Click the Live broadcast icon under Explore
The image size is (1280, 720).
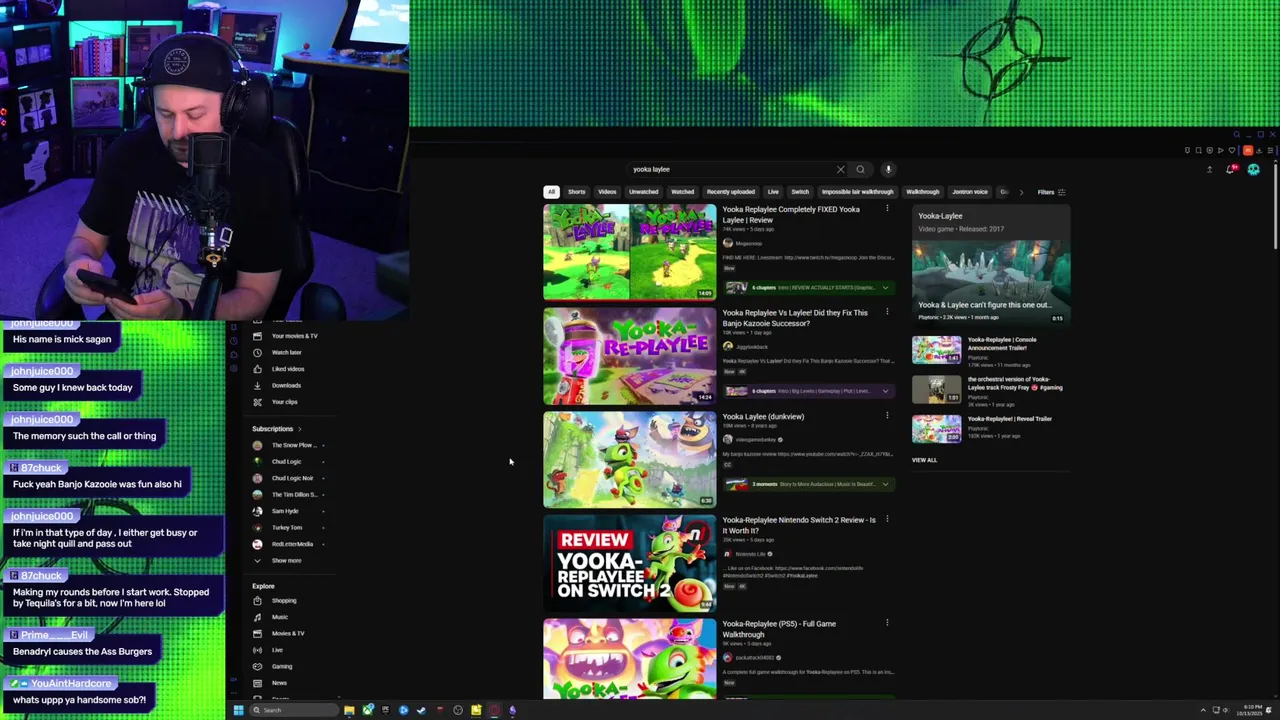tap(257, 650)
